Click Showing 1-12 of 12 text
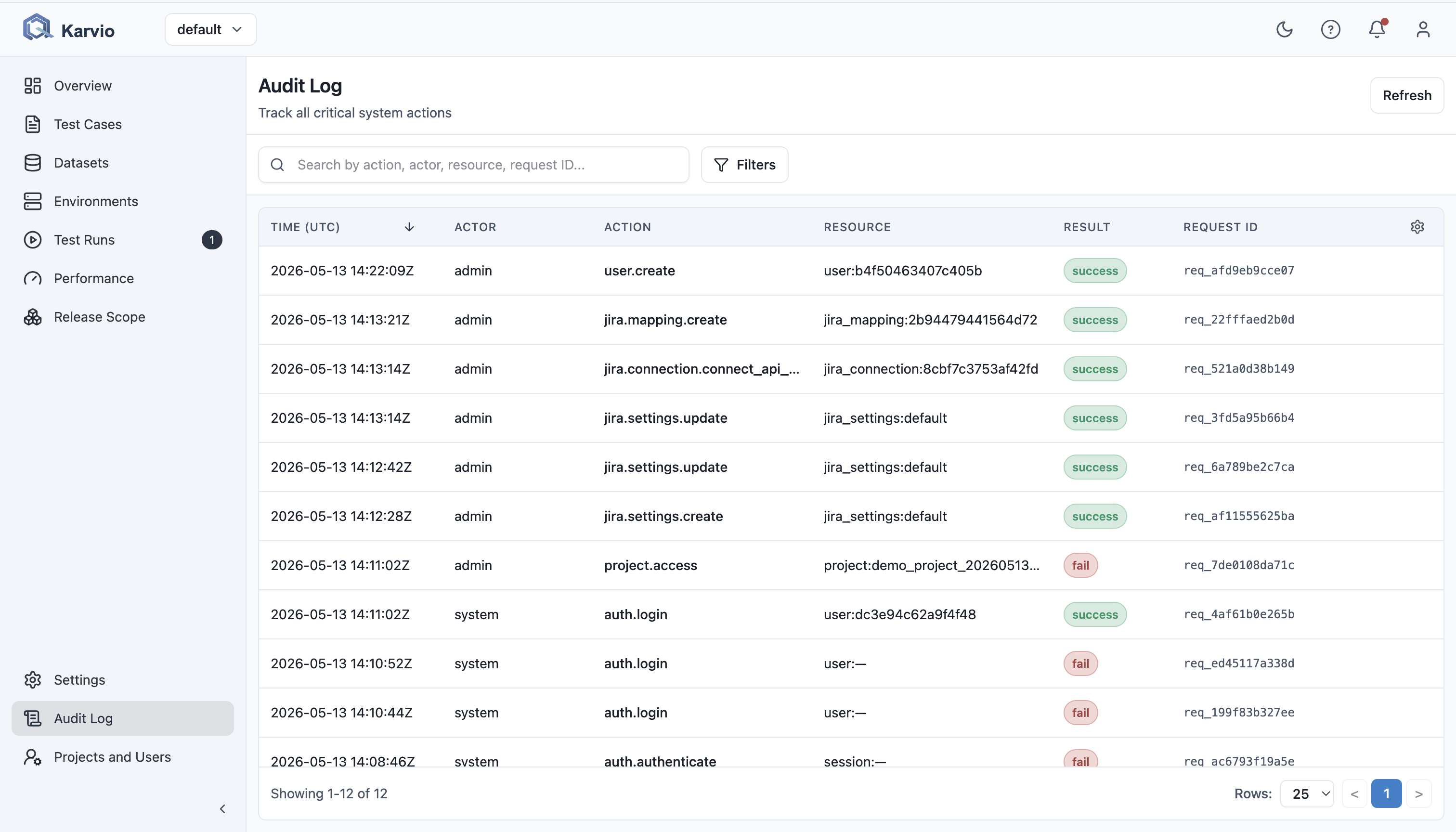This screenshot has width=1456, height=832. click(x=329, y=793)
